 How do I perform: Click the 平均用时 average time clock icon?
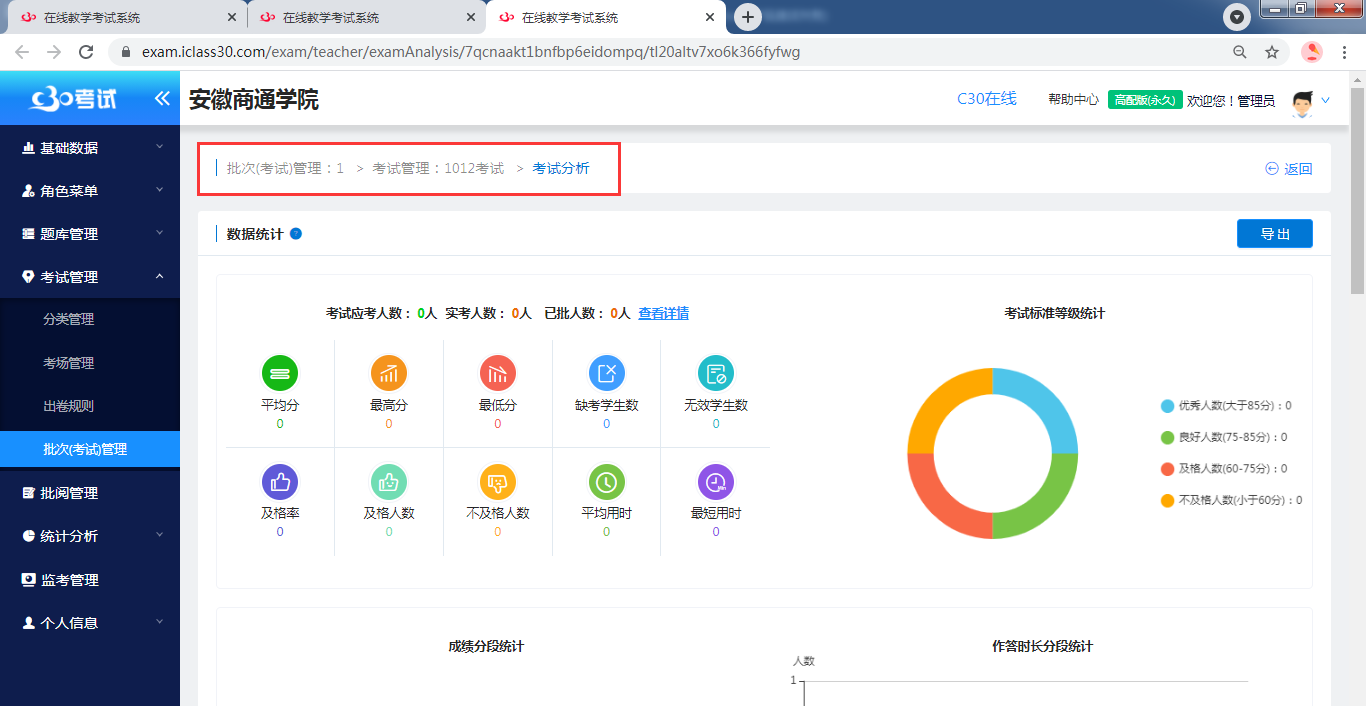(606, 481)
